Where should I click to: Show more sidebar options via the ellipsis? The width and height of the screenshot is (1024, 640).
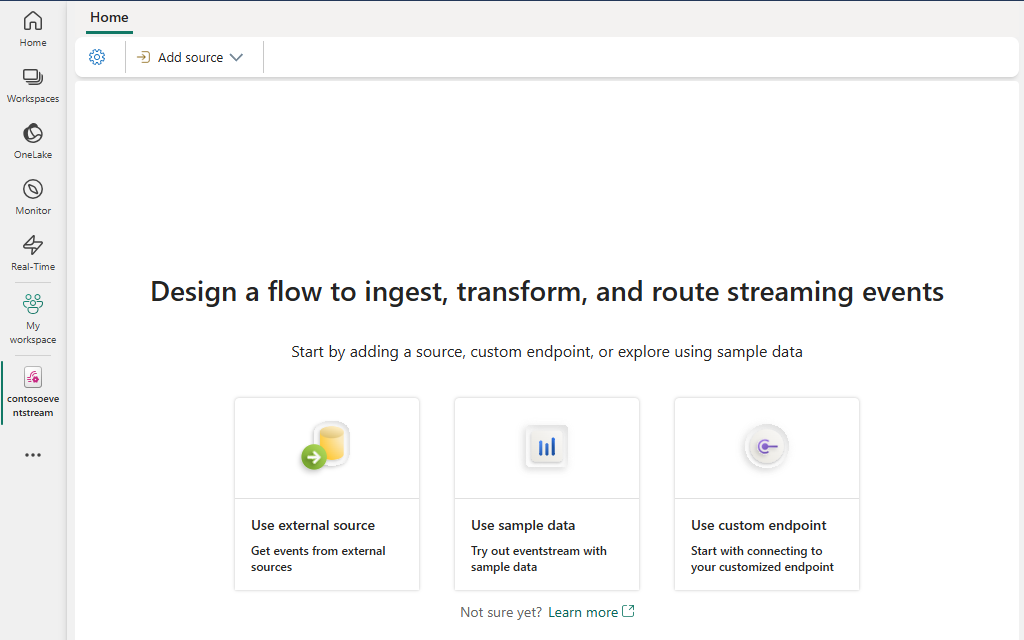tap(33, 455)
